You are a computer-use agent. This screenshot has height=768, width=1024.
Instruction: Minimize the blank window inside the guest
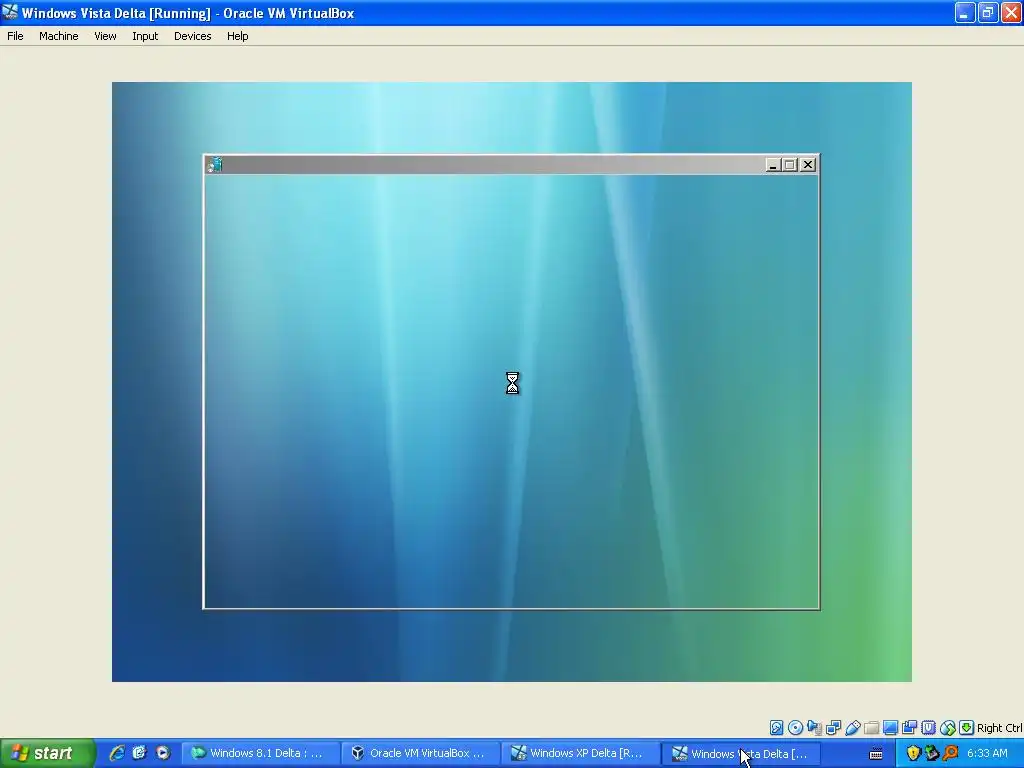(x=773, y=165)
